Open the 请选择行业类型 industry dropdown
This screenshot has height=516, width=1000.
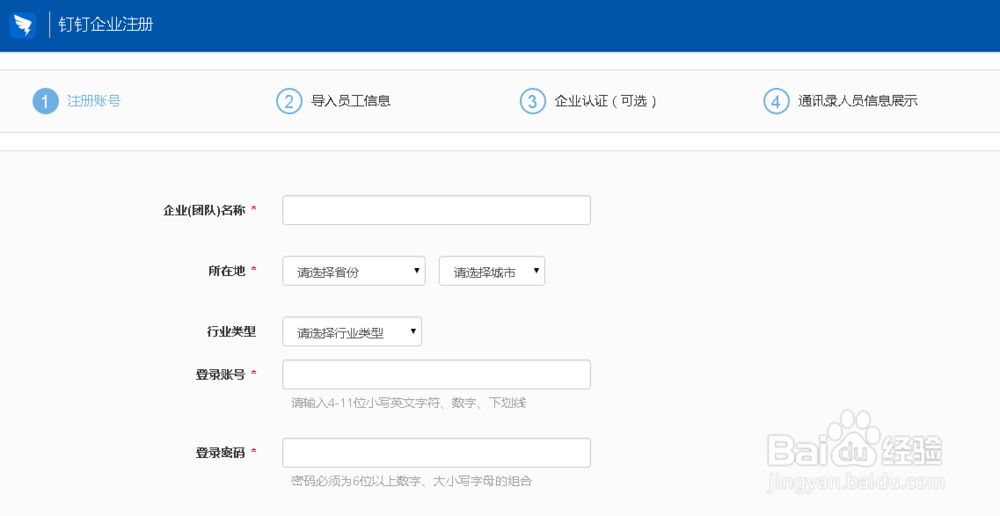(x=352, y=332)
